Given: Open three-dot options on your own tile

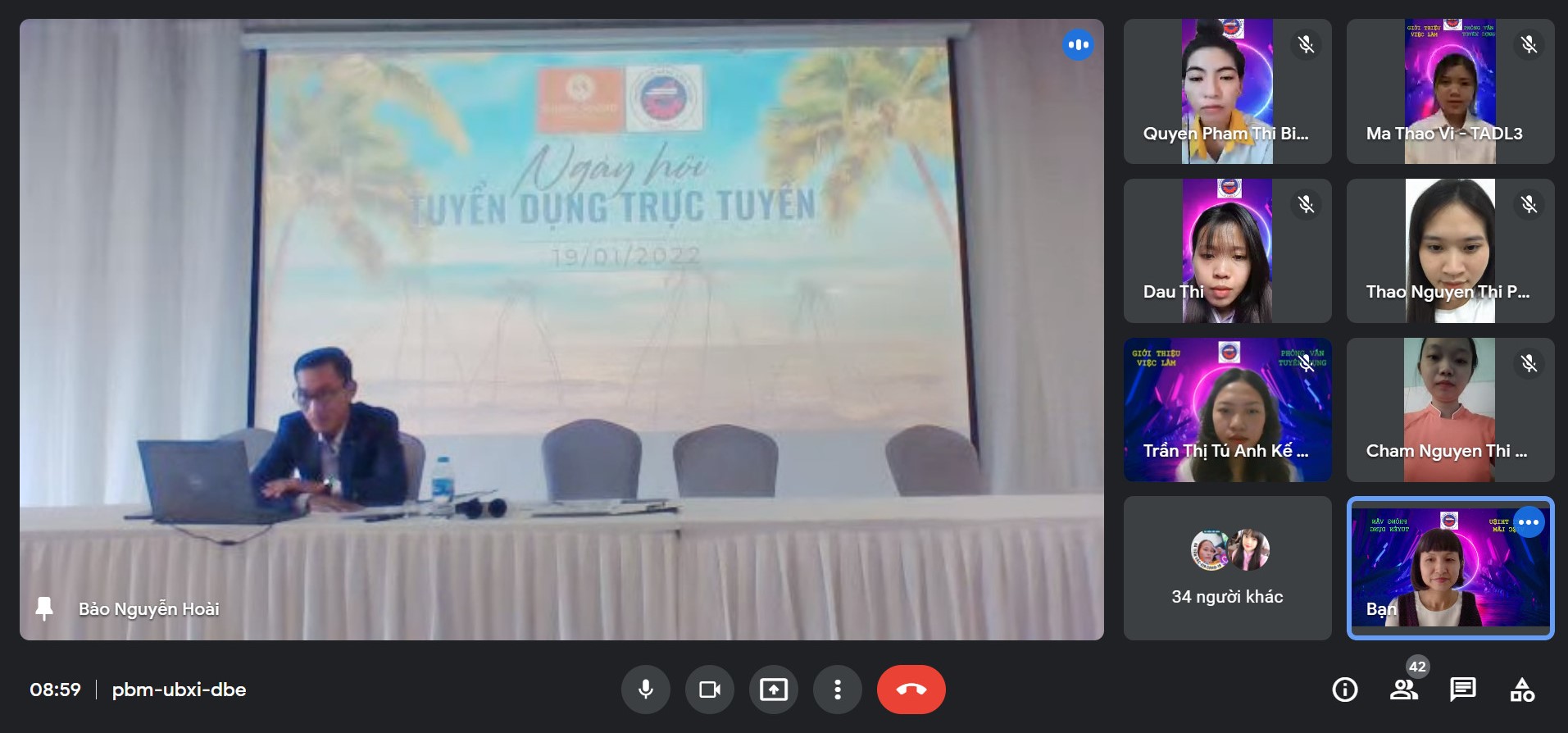Looking at the screenshot, I should pos(1529,522).
